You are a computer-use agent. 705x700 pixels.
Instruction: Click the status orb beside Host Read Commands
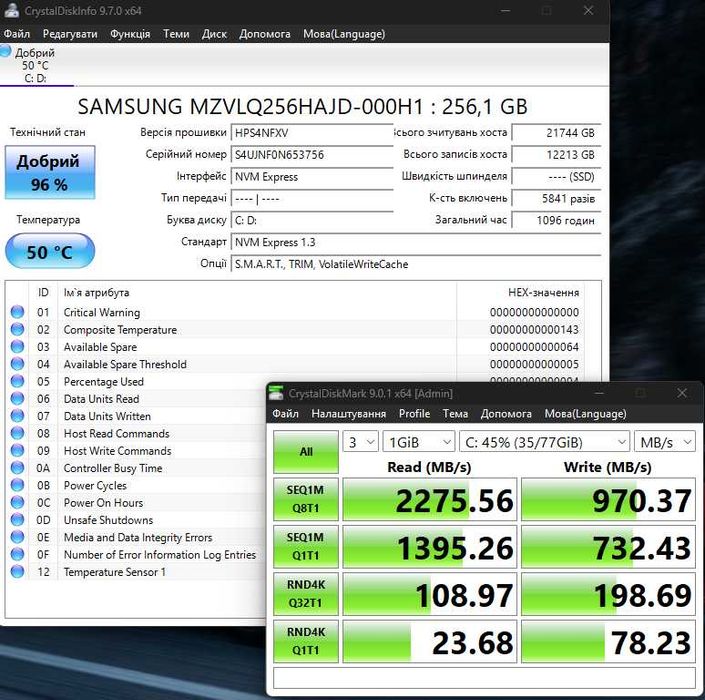17,433
